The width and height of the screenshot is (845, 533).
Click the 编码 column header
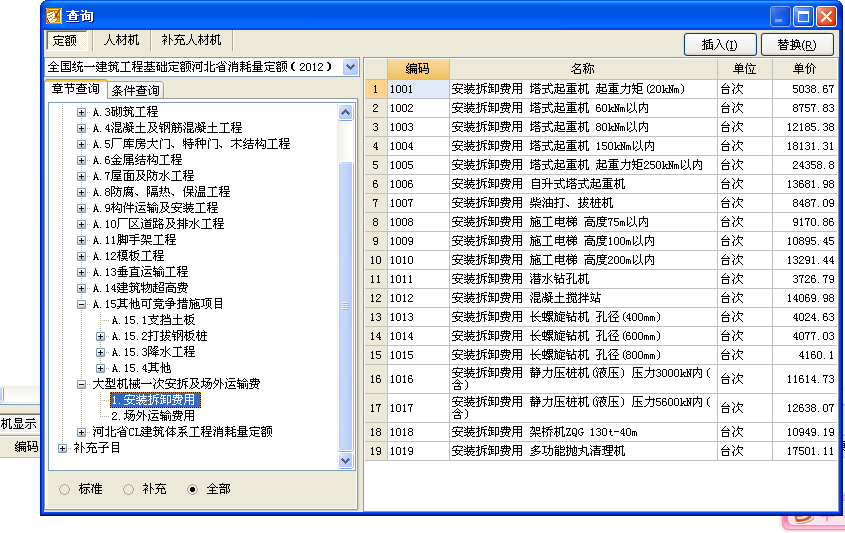click(x=418, y=69)
